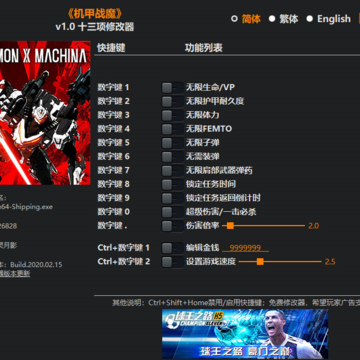360x360 pixels.
Task: Click the game speed value 2.5
Action: 330,262
